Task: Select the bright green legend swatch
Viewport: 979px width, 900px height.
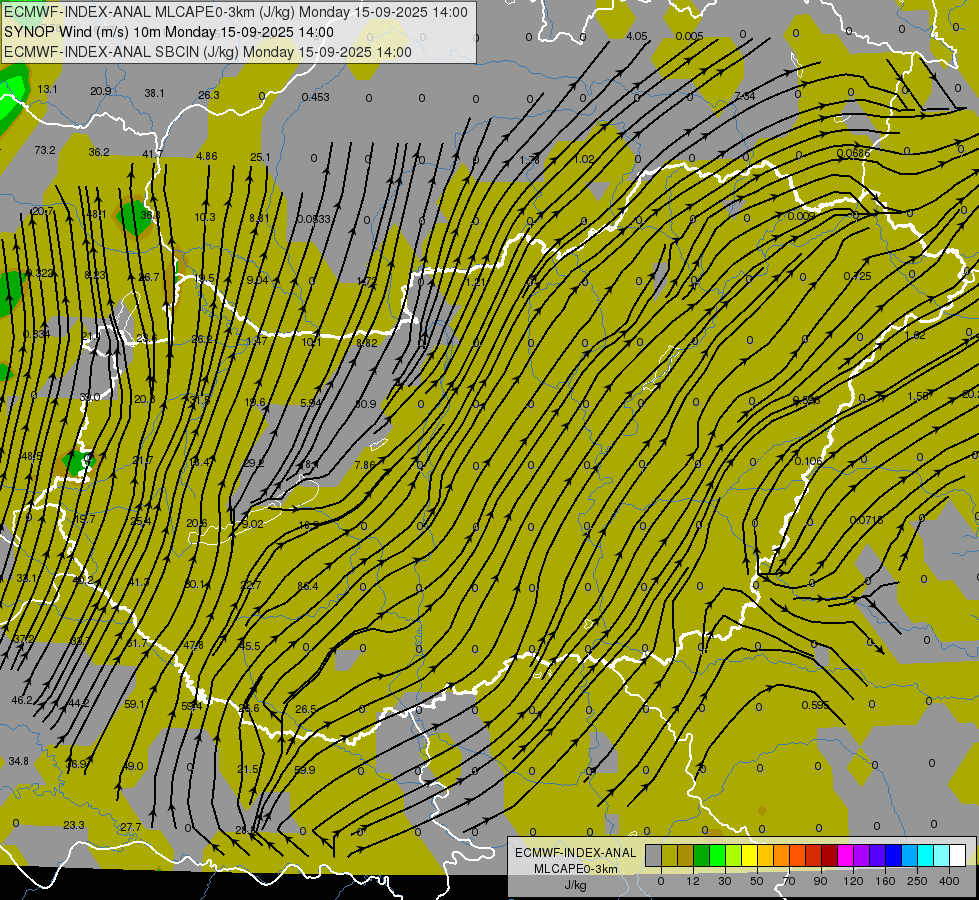Action: click(x=717, y=855)
